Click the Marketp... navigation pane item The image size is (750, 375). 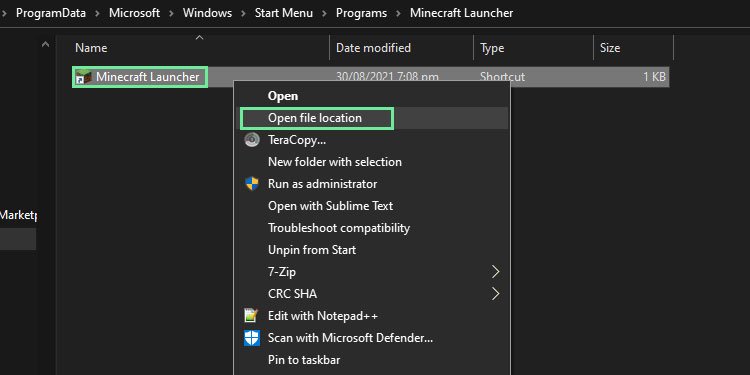[x=18, y=215]
